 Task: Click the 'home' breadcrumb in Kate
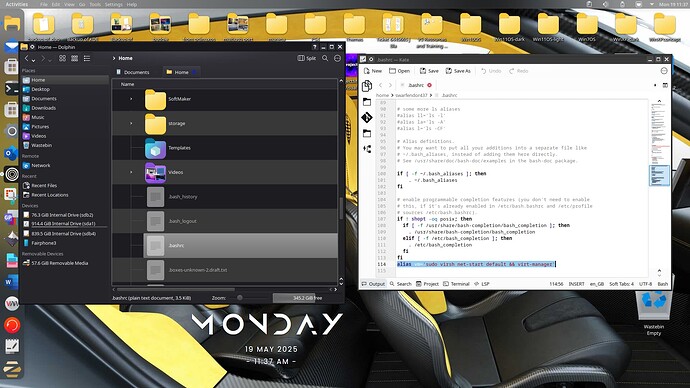point(382,95)
